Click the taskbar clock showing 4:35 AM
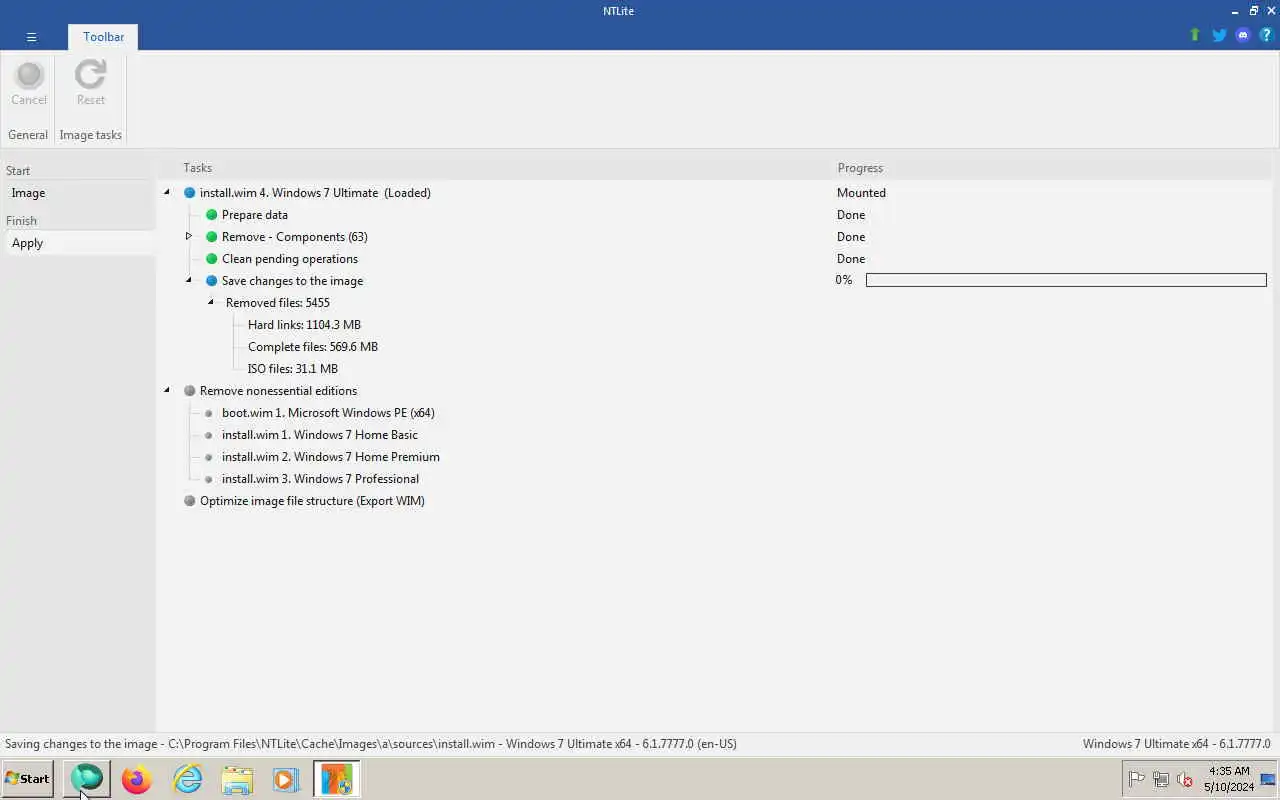The image size is (1280, 800). [1229, 779]
